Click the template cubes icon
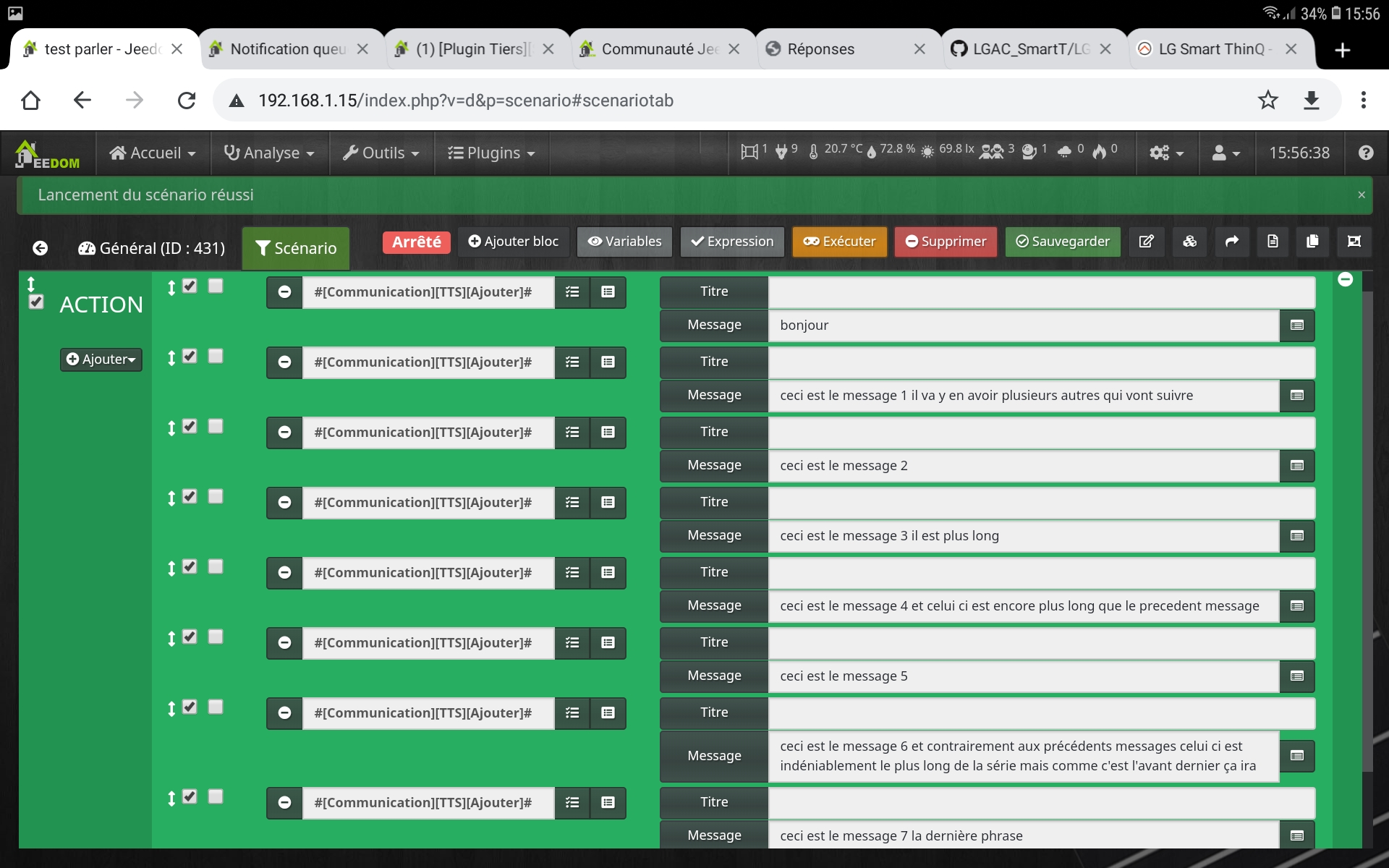1389x868 pixels. 1190,242
